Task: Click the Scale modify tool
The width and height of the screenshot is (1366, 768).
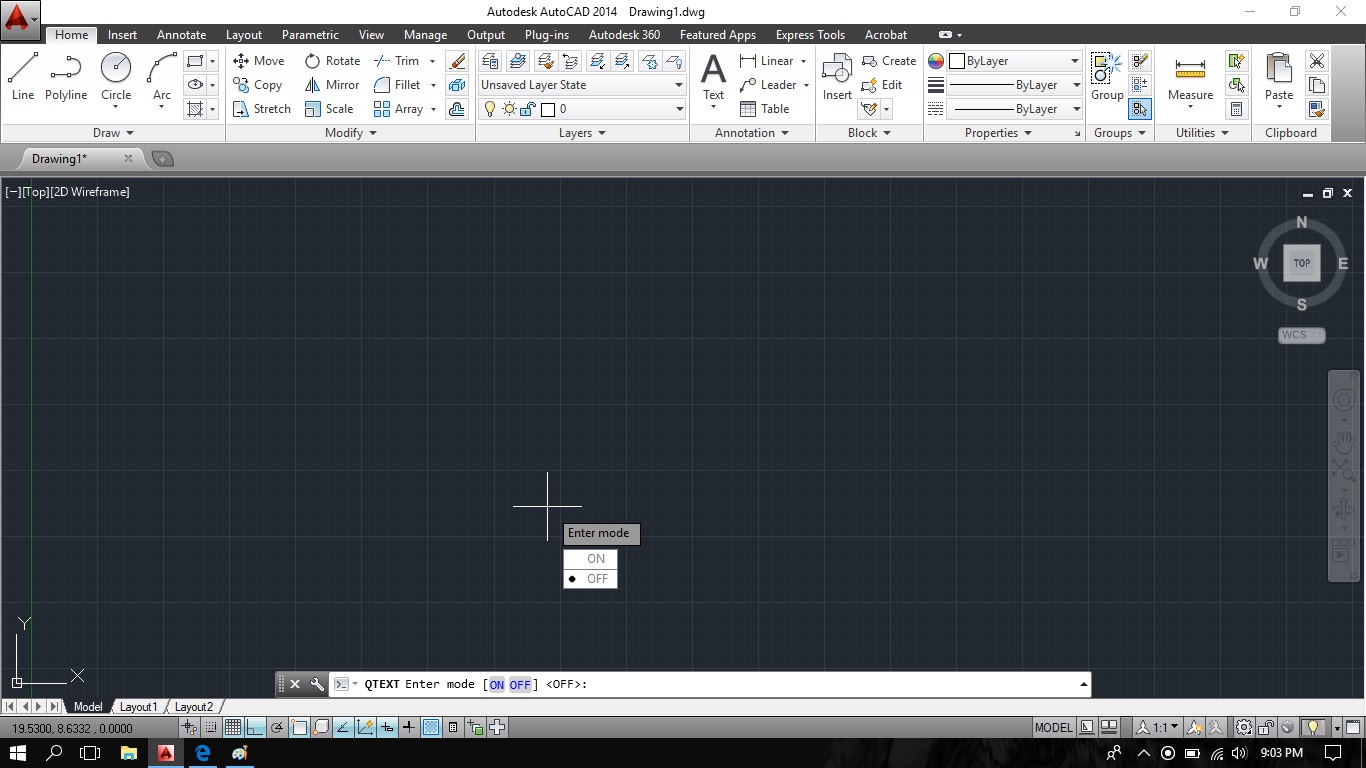Action: pyautogui.click(x=329, y=109)
